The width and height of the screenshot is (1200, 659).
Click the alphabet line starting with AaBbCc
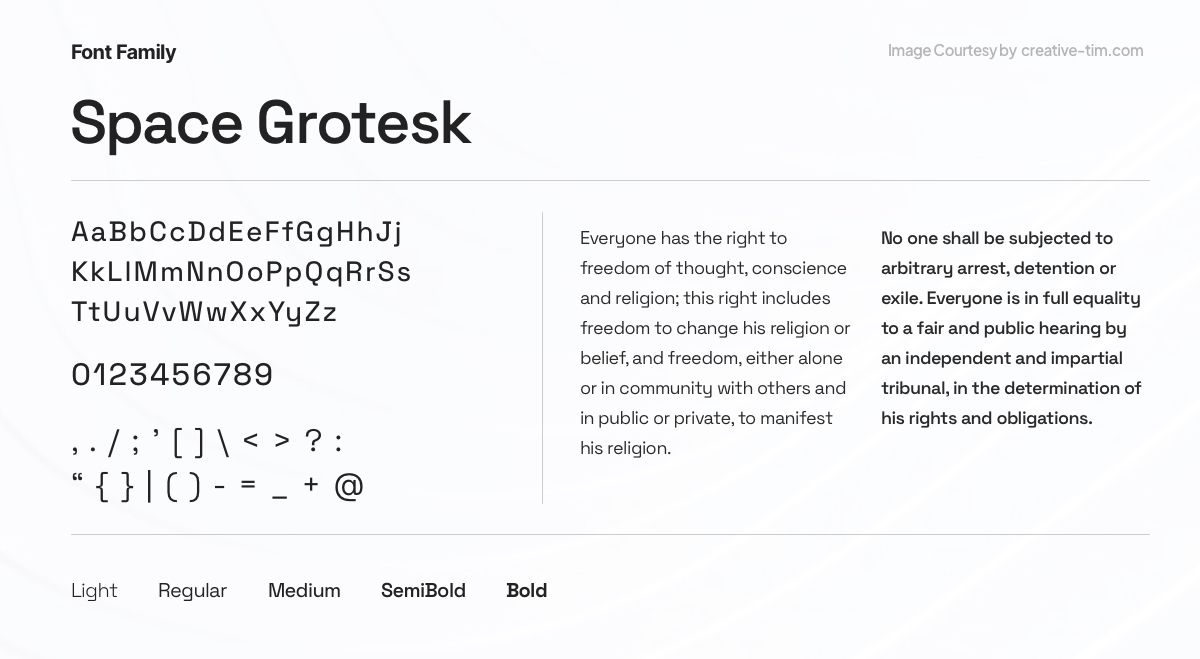[x=237, y=232]
